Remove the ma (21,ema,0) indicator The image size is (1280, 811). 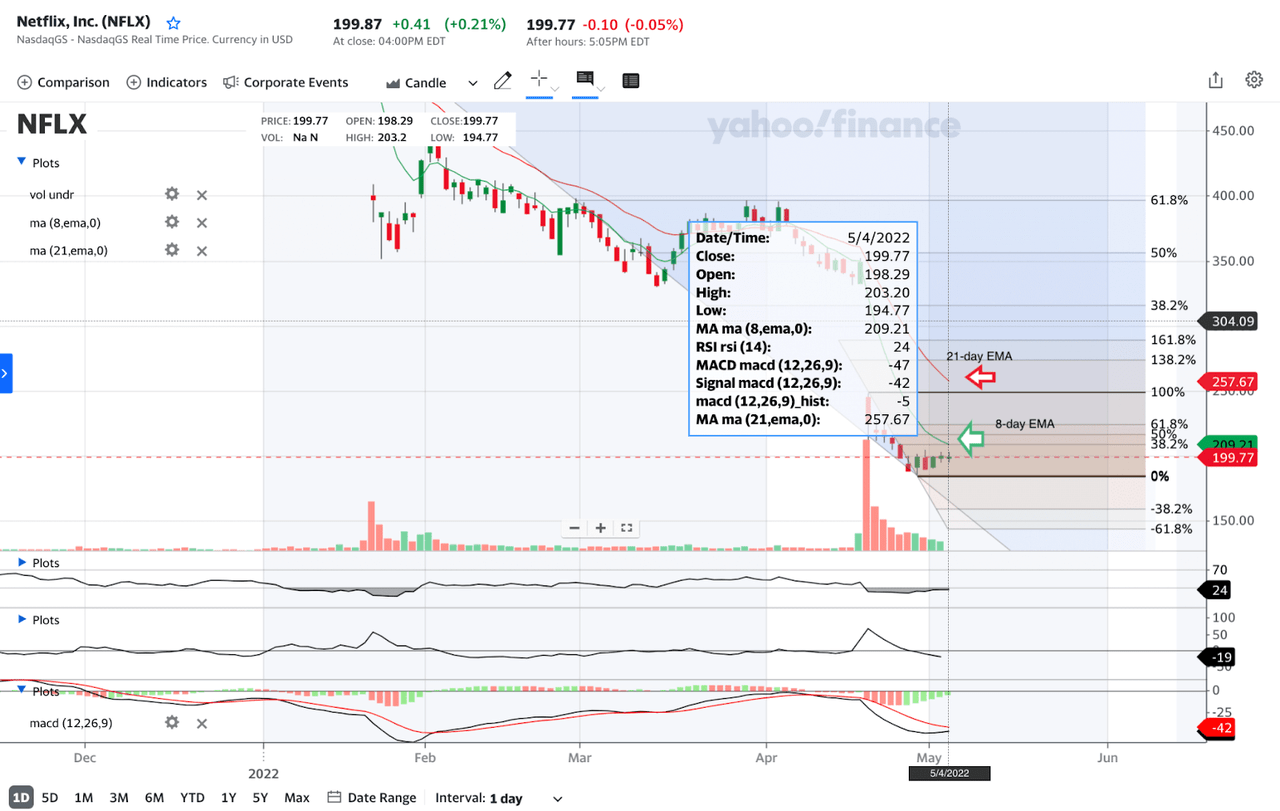tap(201, 250)
